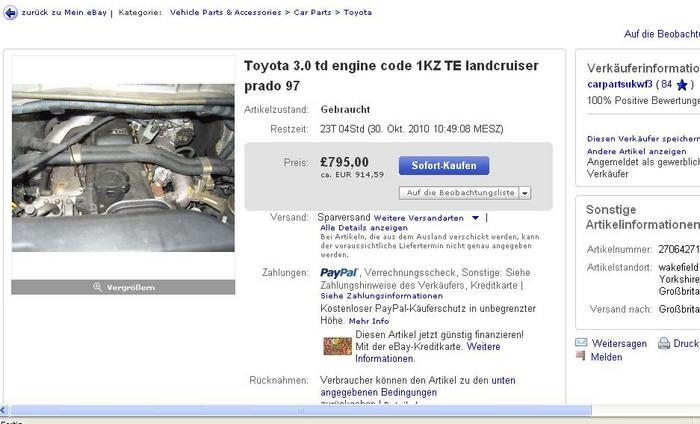Image resolution: width=700 pixels, height=424 pixels.
Task: Click the blue back arrow icon
Action: pyautogui.click(x=10, y=13)
